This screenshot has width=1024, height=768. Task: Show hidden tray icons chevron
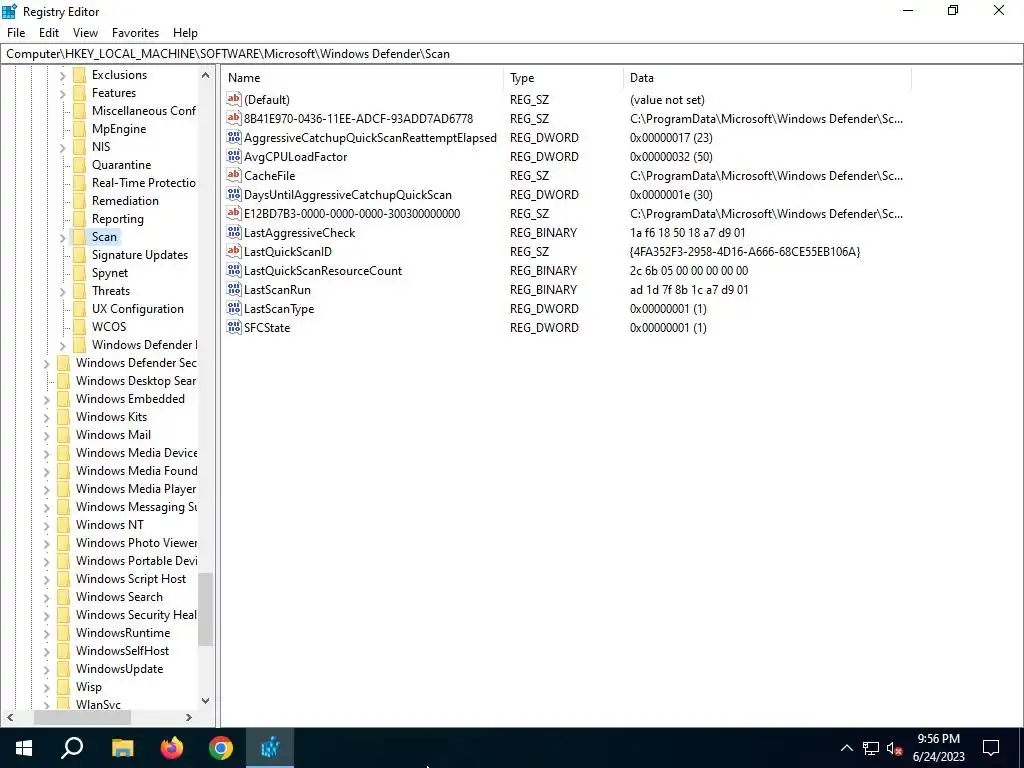tap(846, 748)
